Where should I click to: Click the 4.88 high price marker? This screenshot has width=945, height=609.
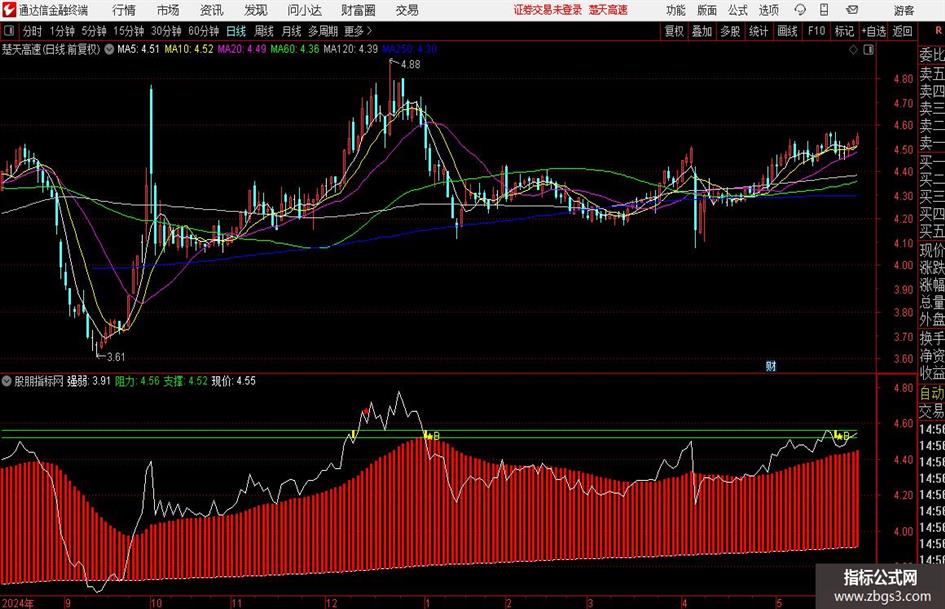tap(410, 65)
